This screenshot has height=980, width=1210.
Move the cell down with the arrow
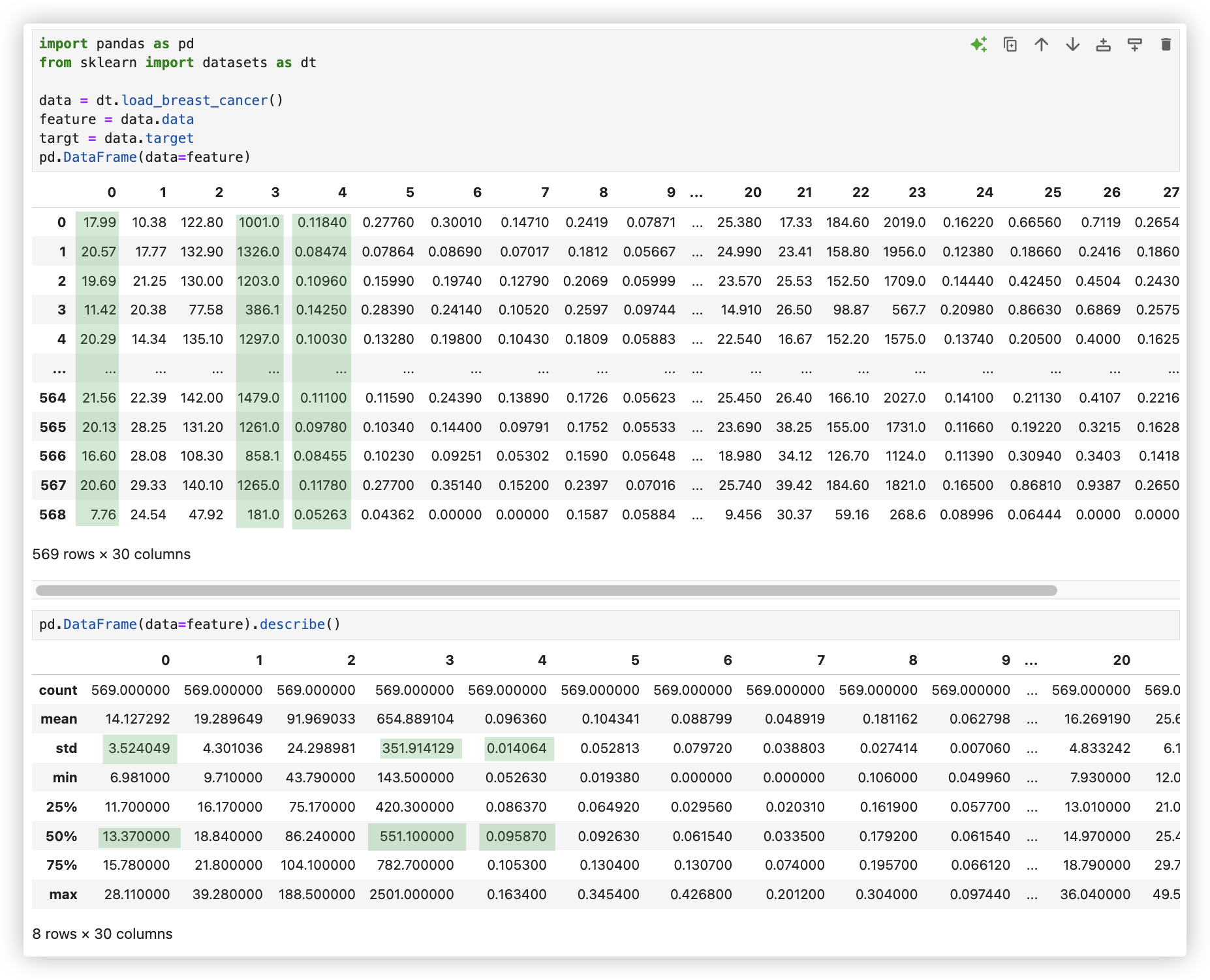coord(1072,44)
